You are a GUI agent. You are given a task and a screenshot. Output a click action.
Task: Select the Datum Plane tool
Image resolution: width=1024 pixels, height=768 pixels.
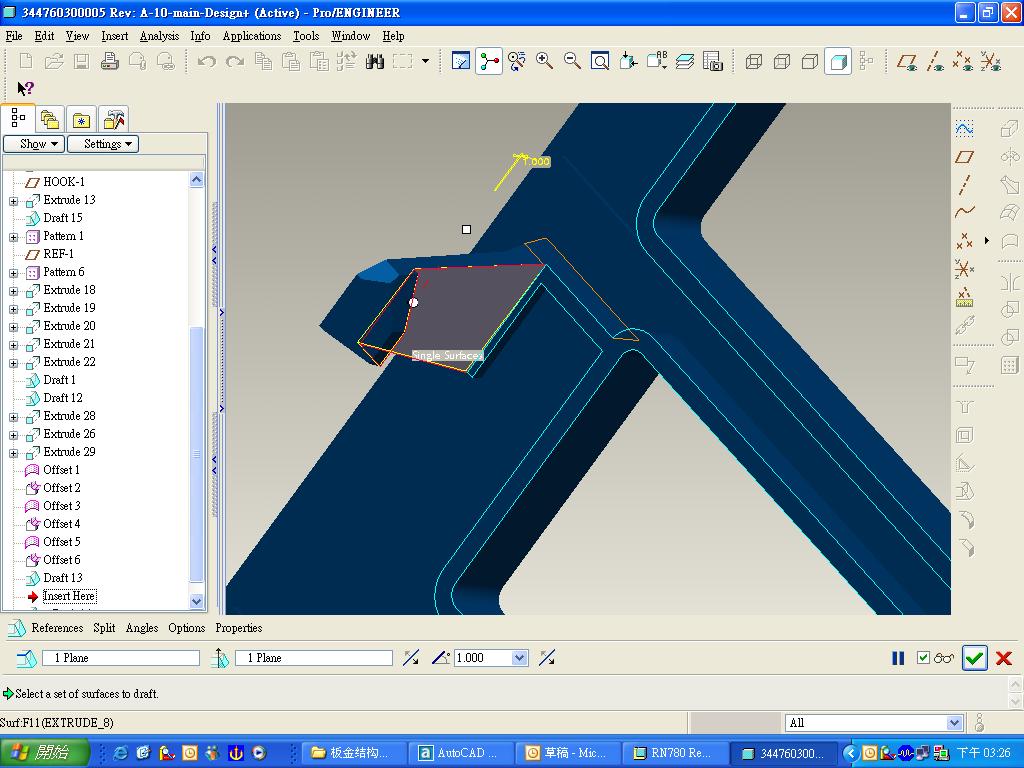(x=964, y=157)
